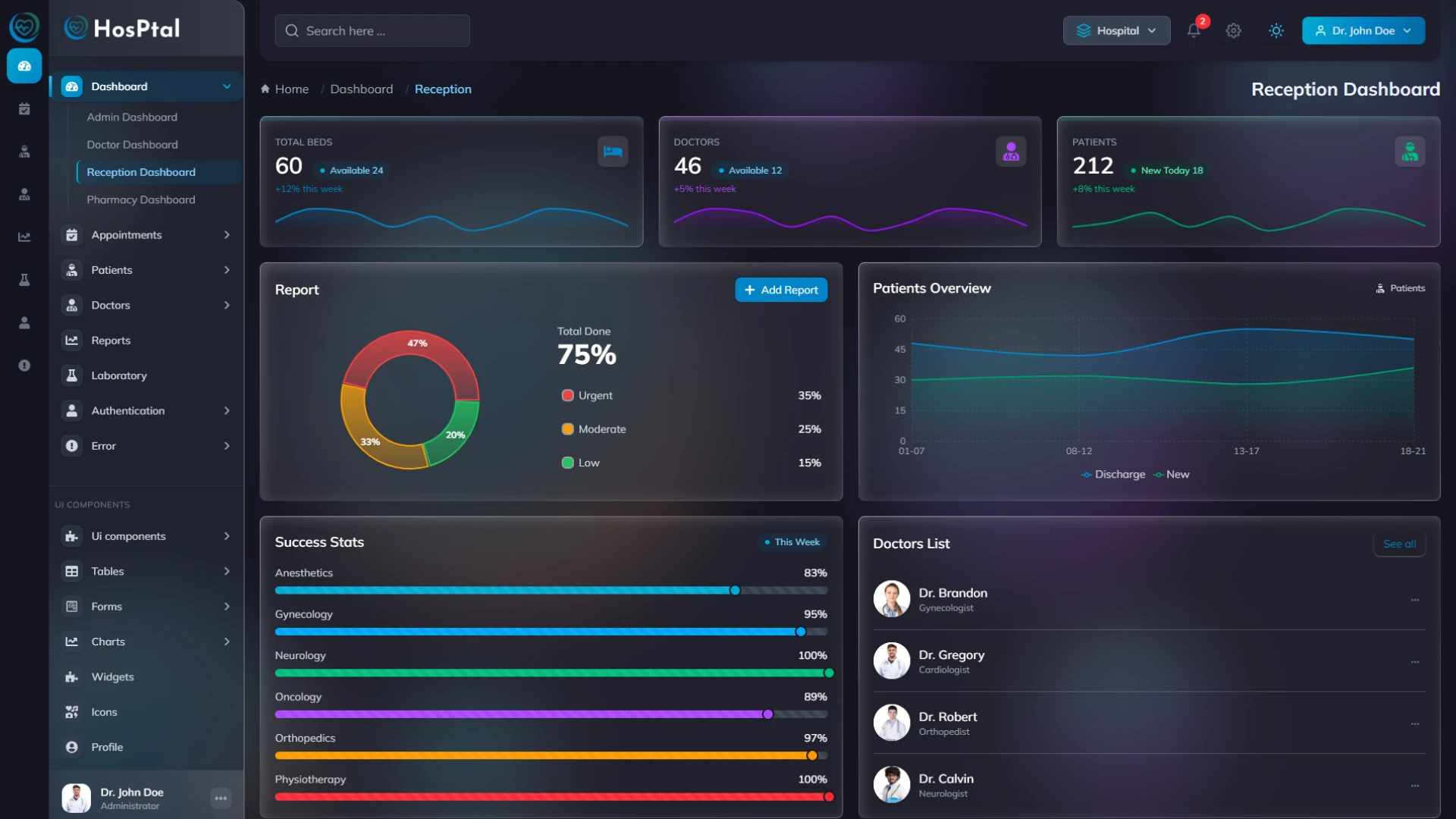Click the Icons menu icon in sidebar
This screenshot has height=819, width=1456.
(72, 712)
